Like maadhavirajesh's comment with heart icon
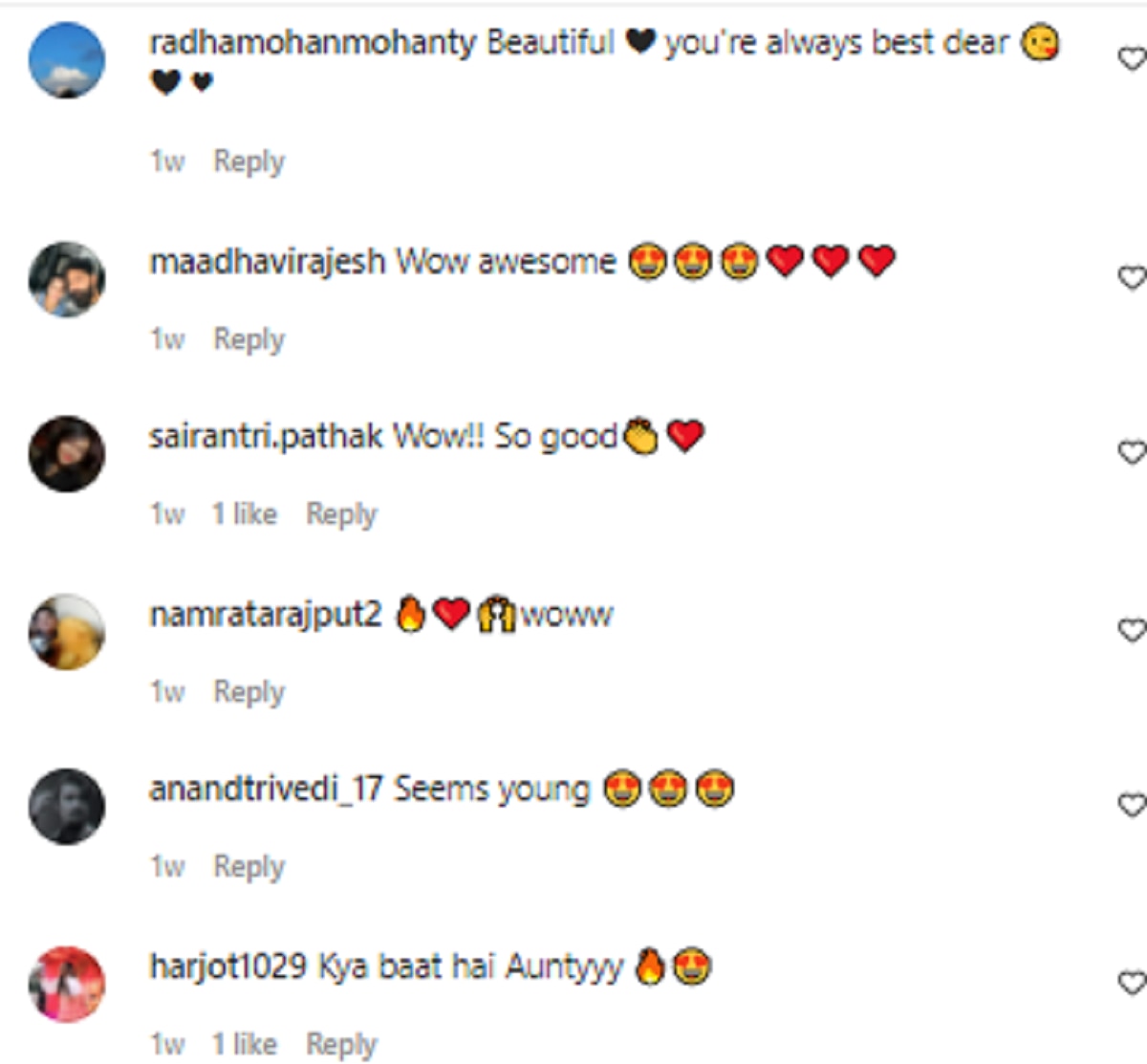The height and width of the screenshot is (1064, 1147). pos(1133,277)
